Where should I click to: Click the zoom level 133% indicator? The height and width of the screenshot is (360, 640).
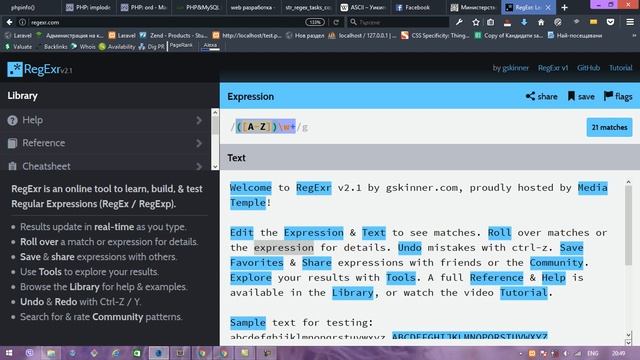point(315,22)
